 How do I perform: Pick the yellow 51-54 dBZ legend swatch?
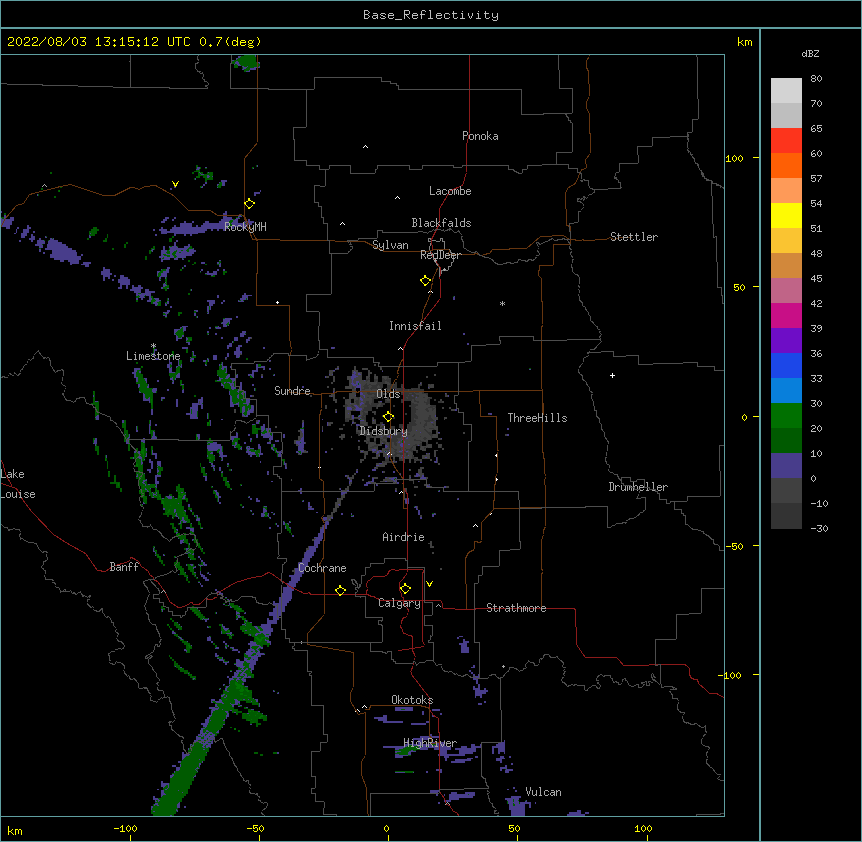786,215
